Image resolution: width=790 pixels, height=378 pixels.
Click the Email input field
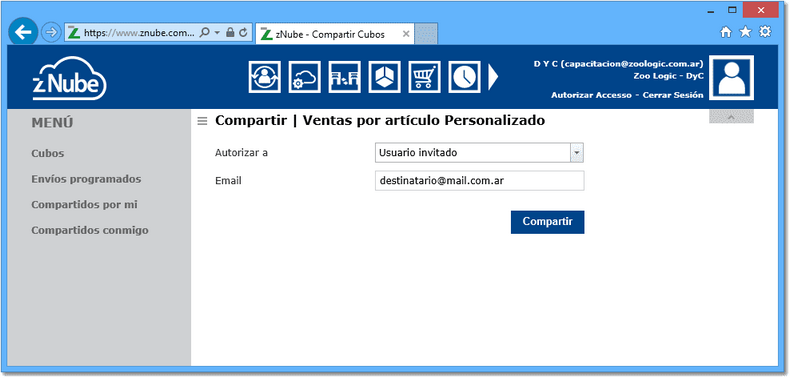point(479,181)
